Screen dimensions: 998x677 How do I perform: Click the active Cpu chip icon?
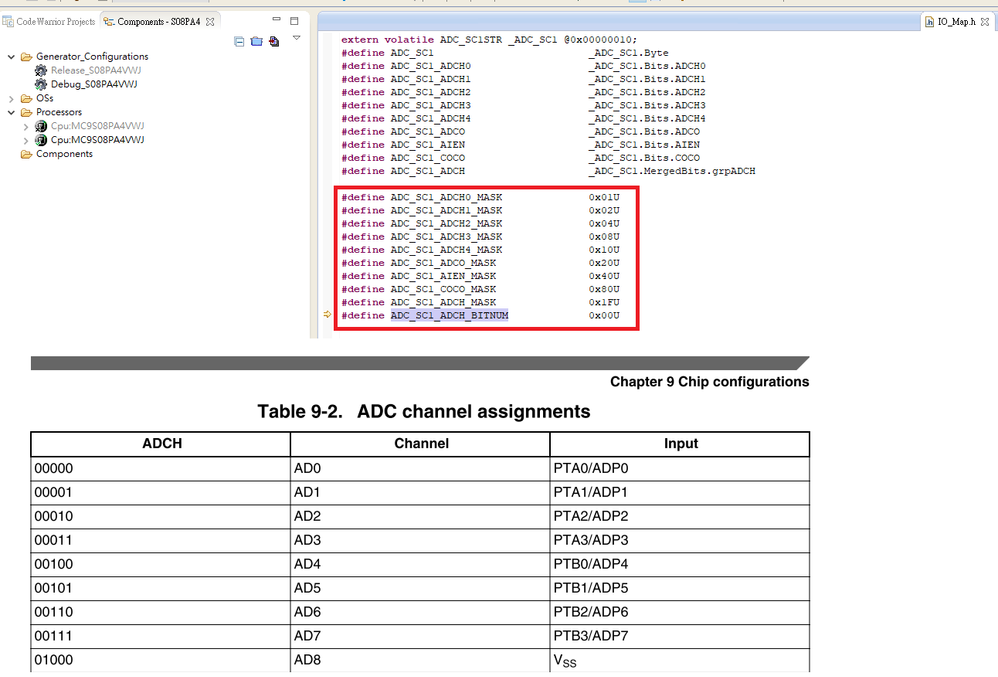[41, 140]
